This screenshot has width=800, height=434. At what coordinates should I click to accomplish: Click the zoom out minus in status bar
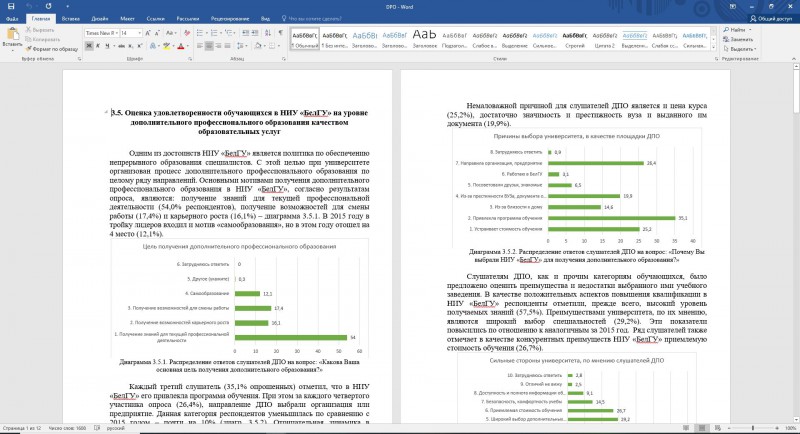coord(729,428)
